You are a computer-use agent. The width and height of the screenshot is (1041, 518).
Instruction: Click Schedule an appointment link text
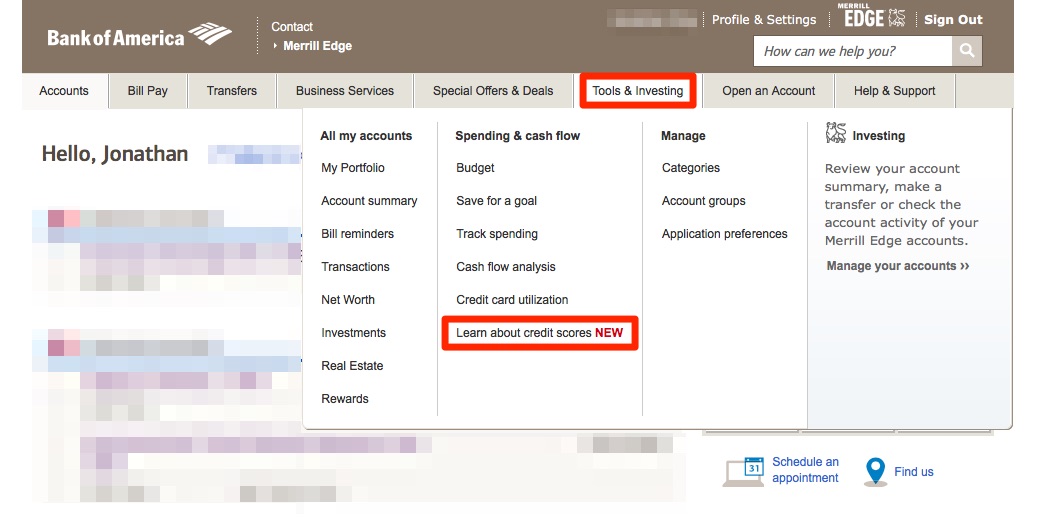805,470
